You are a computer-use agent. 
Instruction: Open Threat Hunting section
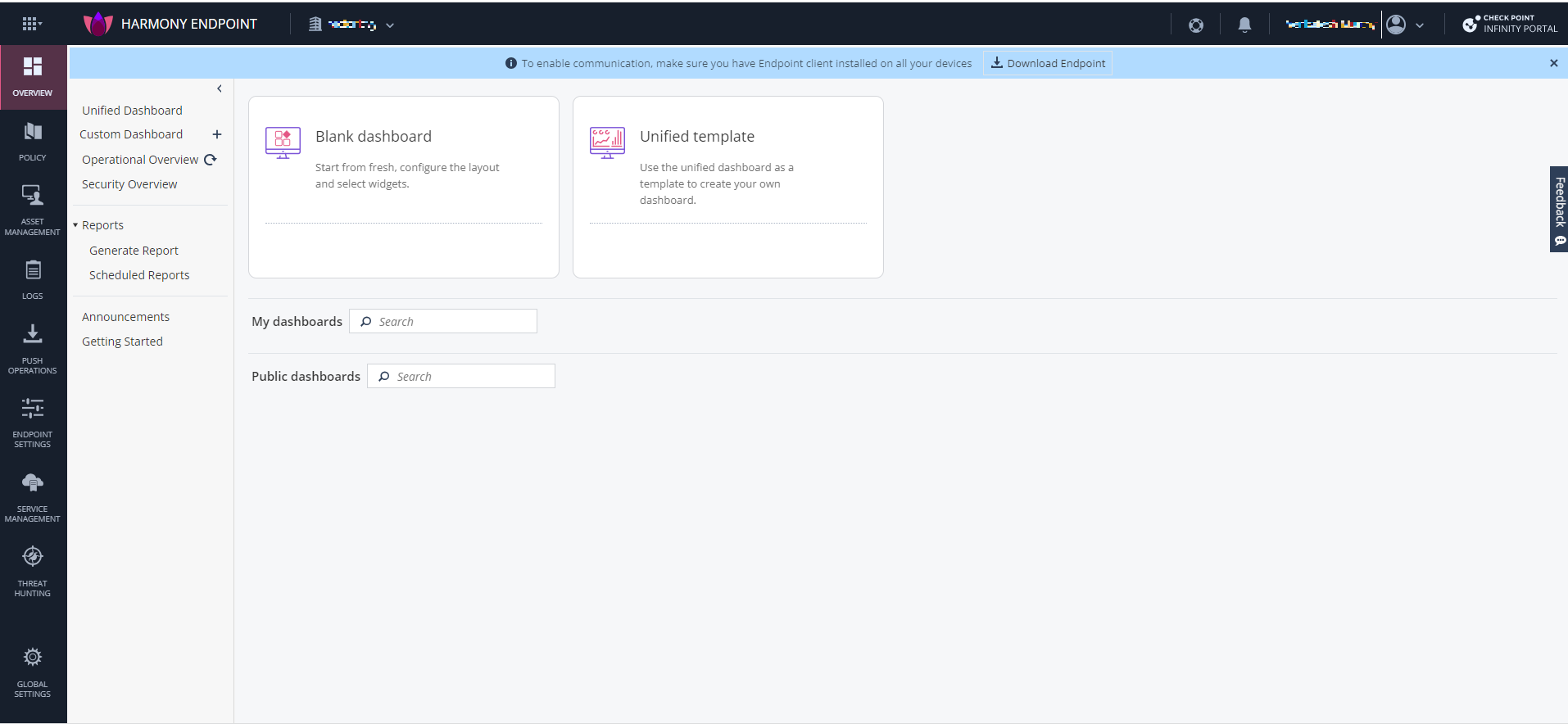coord(33,571)
